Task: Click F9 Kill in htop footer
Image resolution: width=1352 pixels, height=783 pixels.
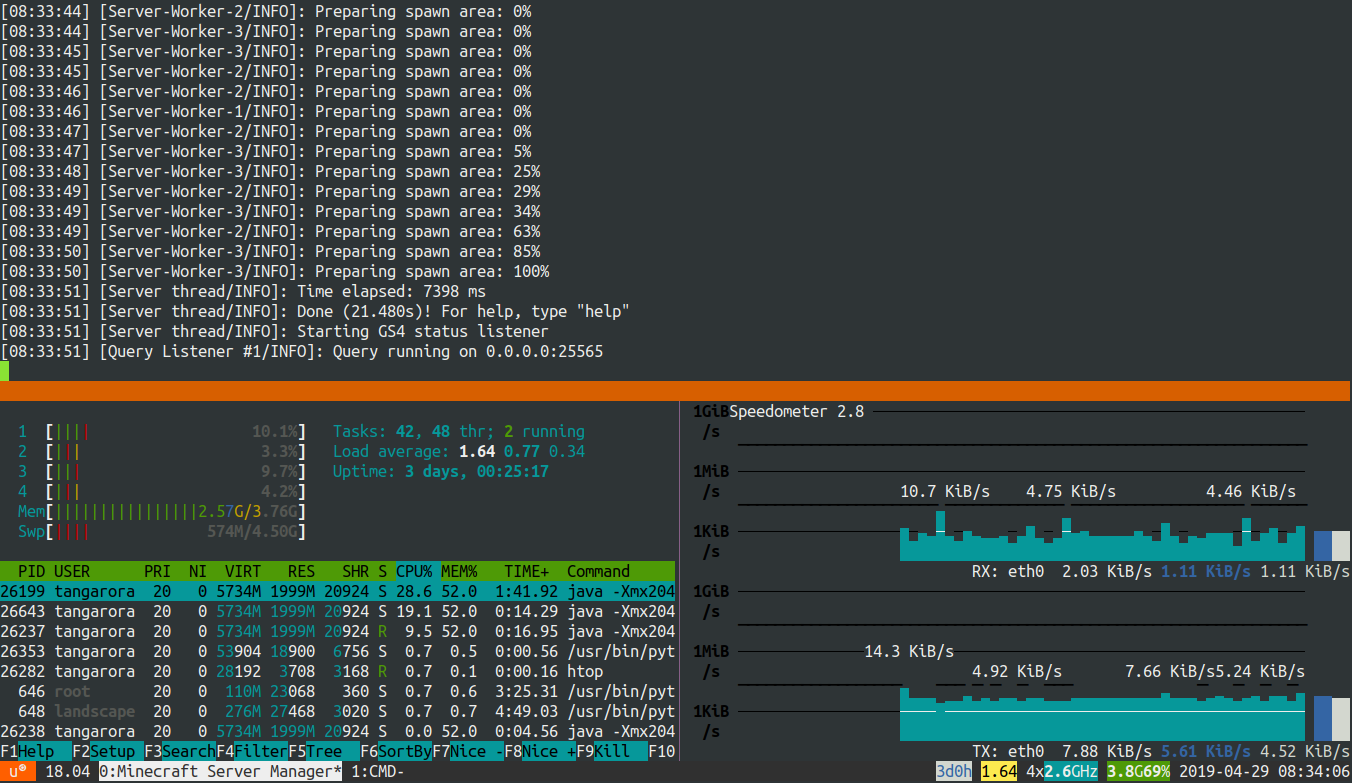Action: click(x=611, y=751)
